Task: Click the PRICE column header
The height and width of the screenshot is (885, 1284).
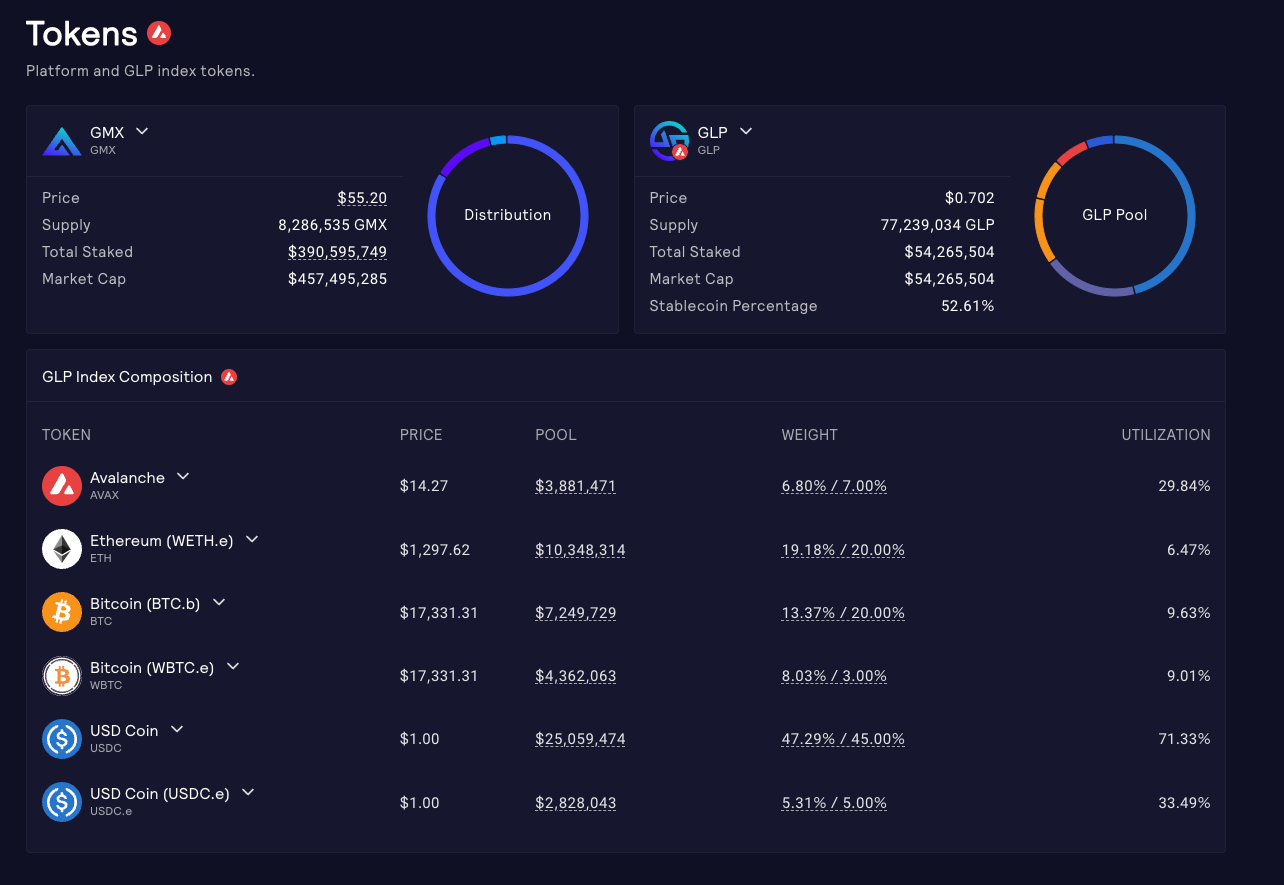Action: click(421, 435)
